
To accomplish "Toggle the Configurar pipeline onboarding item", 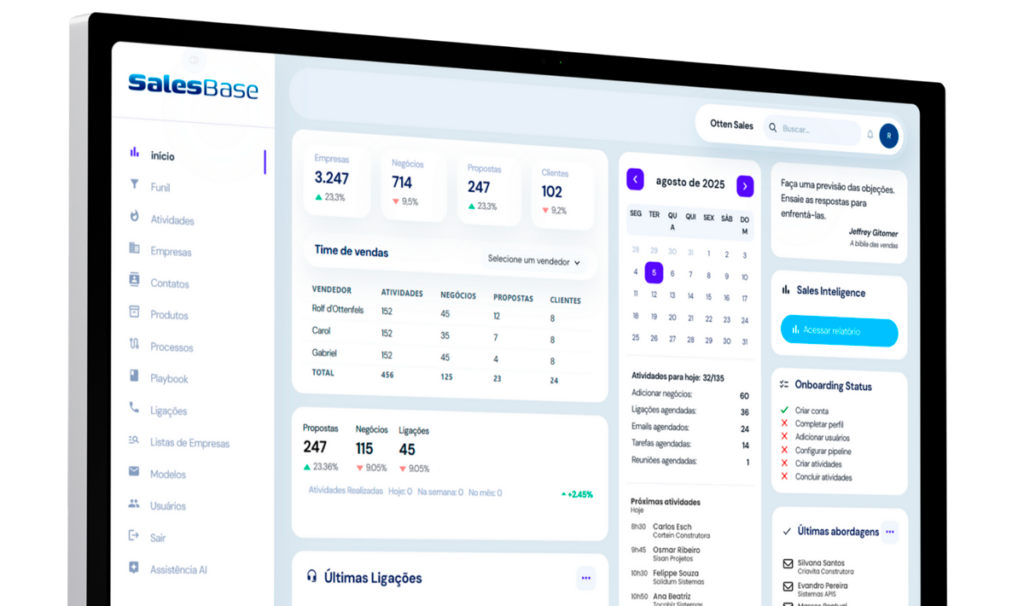I will point(784,451).
